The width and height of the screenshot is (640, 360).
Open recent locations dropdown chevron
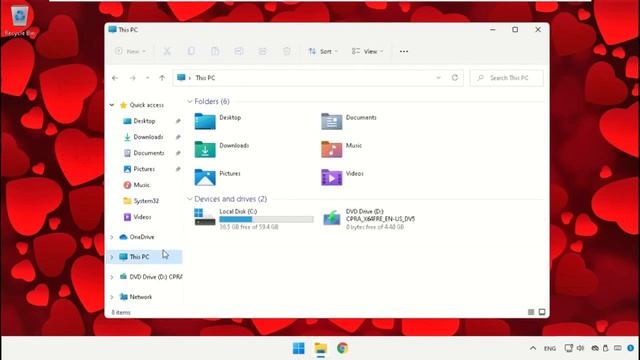point(147,78)
